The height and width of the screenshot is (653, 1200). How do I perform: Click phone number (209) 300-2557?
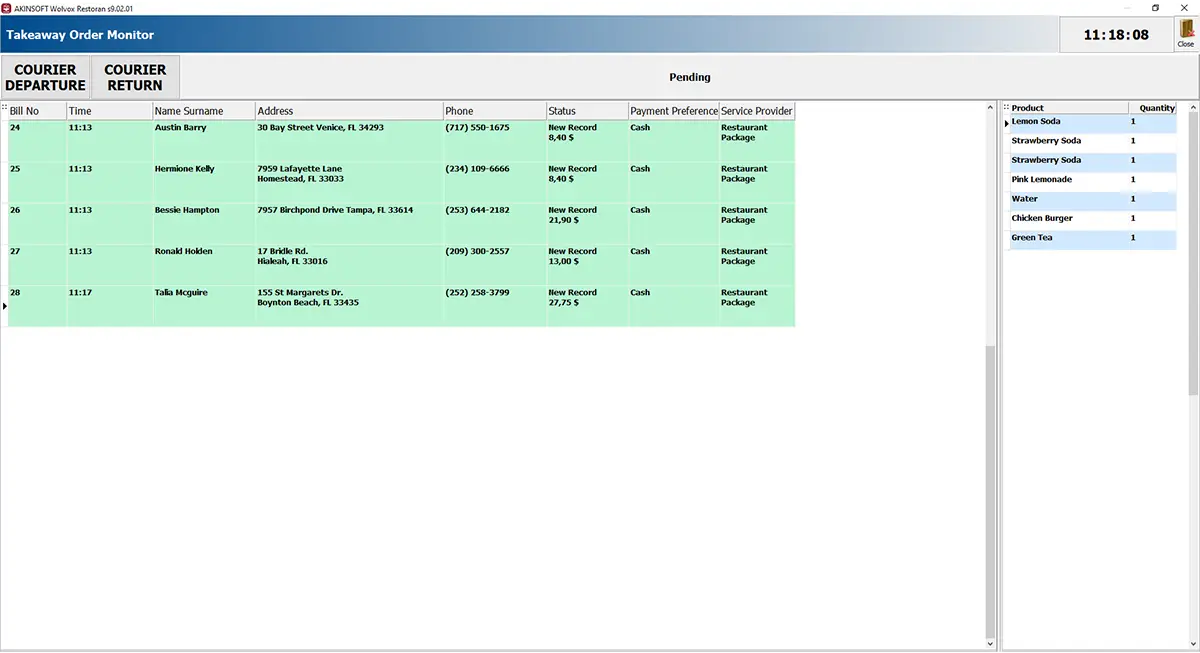pyautogui.click(x=477, y=251)
